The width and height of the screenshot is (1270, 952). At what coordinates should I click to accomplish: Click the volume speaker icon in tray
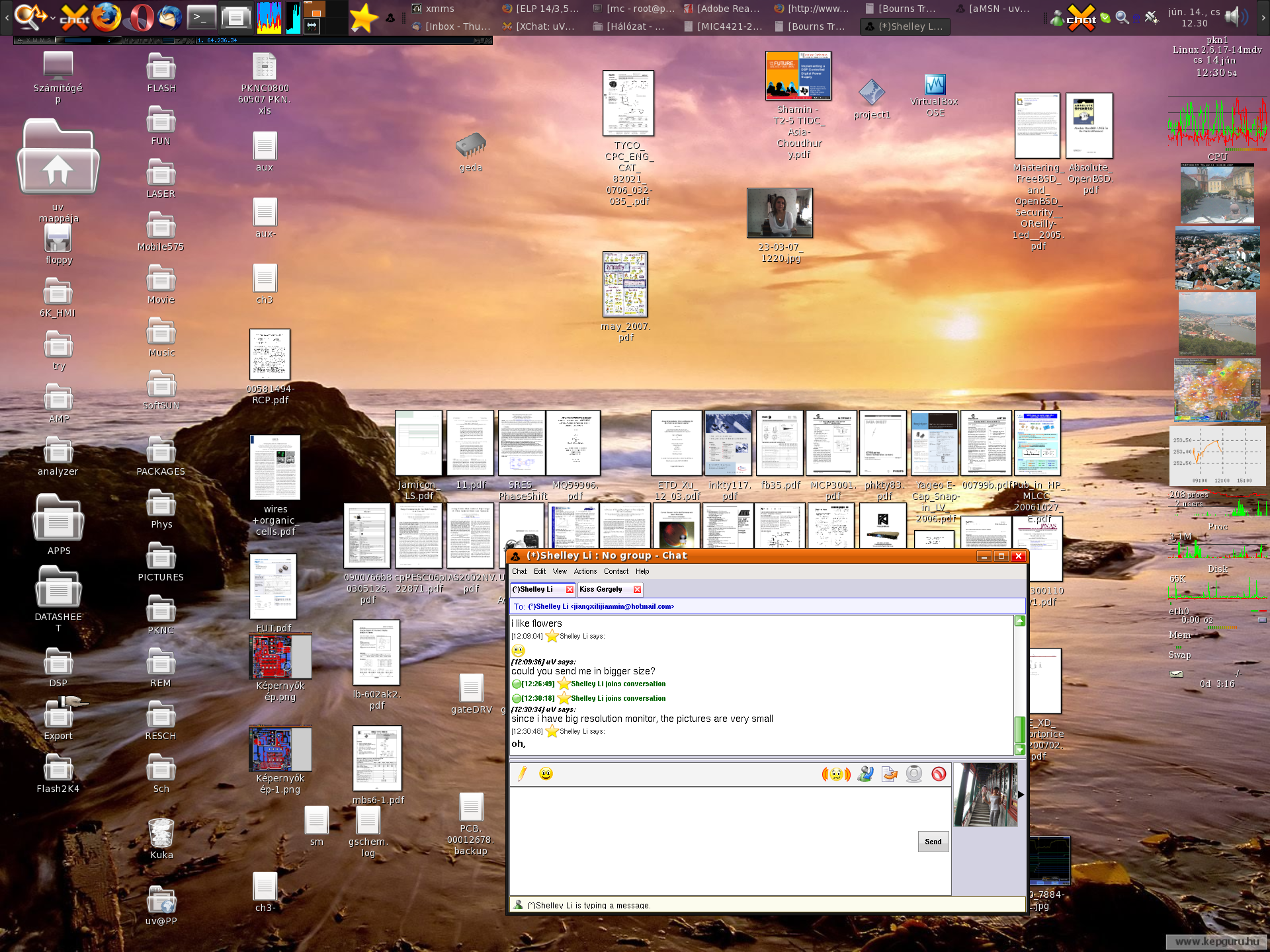(1234, 16)
